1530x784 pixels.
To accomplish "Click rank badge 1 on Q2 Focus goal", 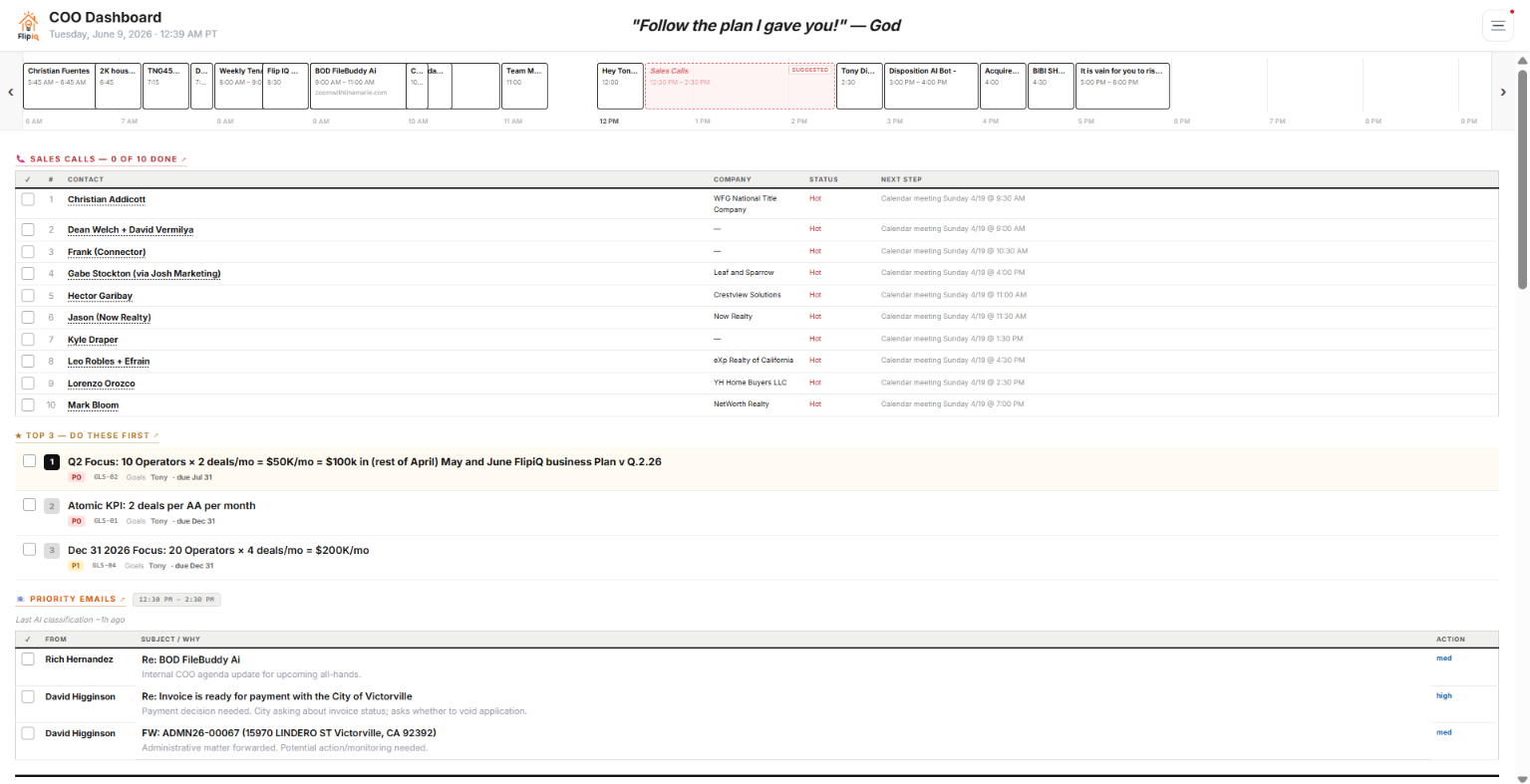I will click(52, 462).
